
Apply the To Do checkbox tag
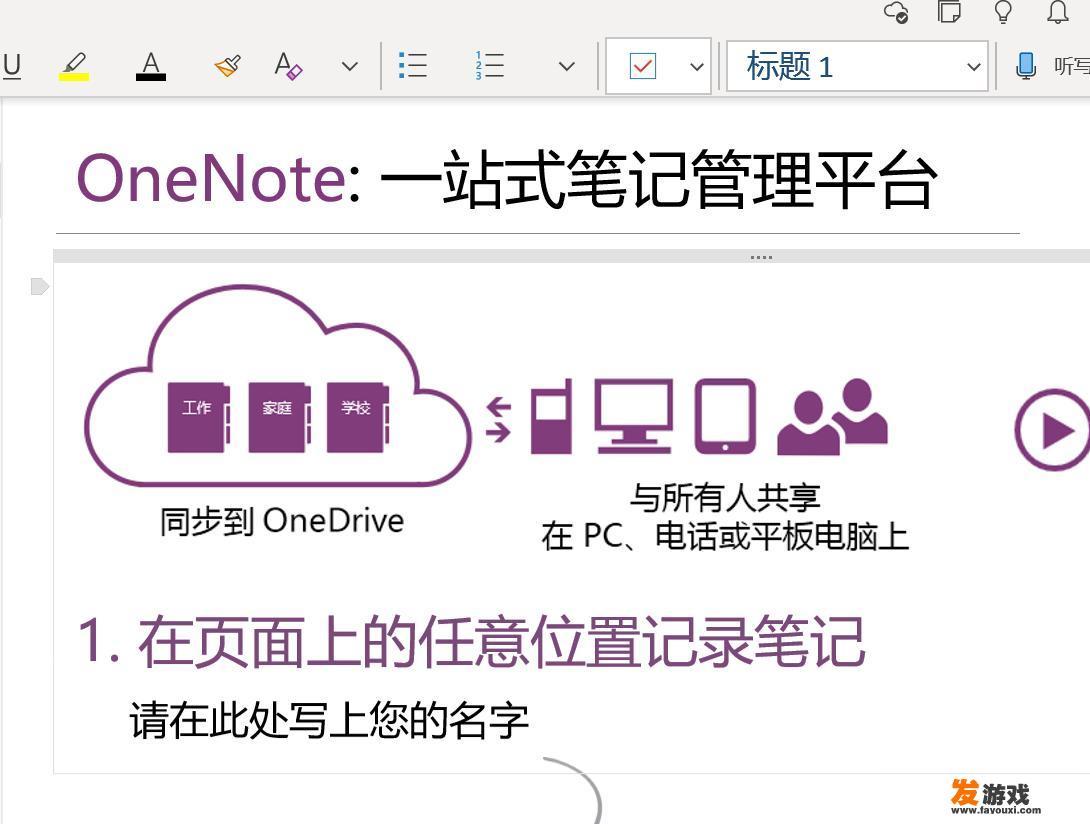(x=642, y=67)
